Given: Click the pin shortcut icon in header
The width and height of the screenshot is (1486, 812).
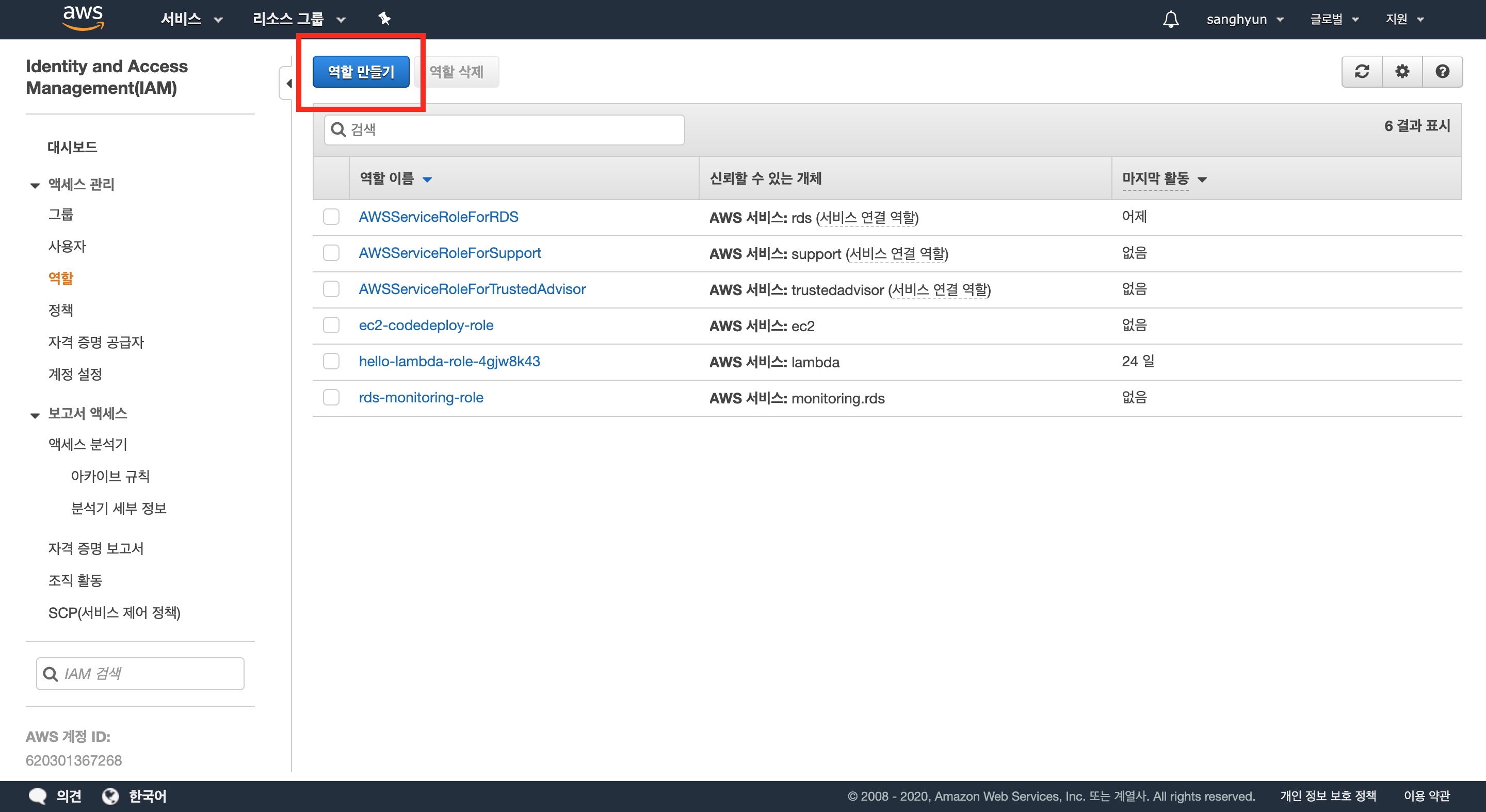Looking at the screenshot, I should coord(384,19).
